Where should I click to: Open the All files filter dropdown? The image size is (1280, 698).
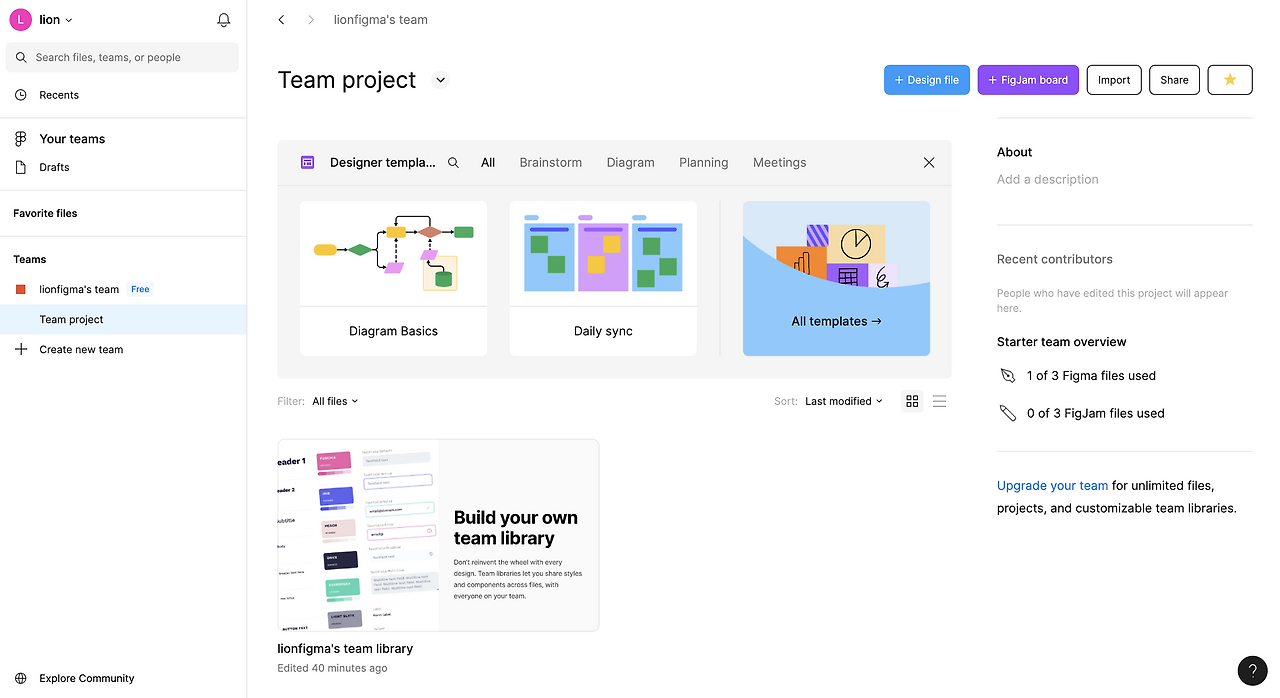(335, 401)
